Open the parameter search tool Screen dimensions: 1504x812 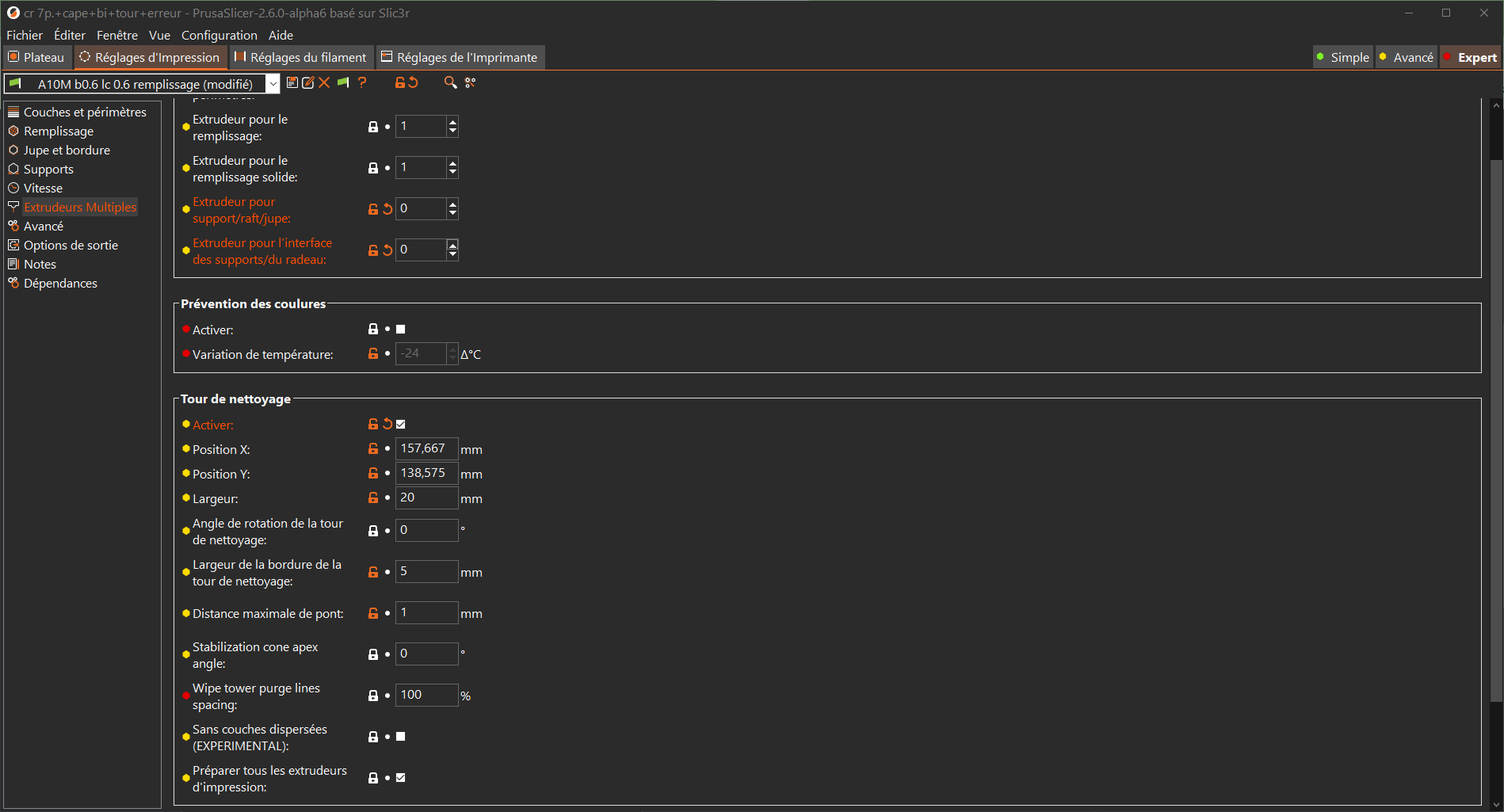450,82
